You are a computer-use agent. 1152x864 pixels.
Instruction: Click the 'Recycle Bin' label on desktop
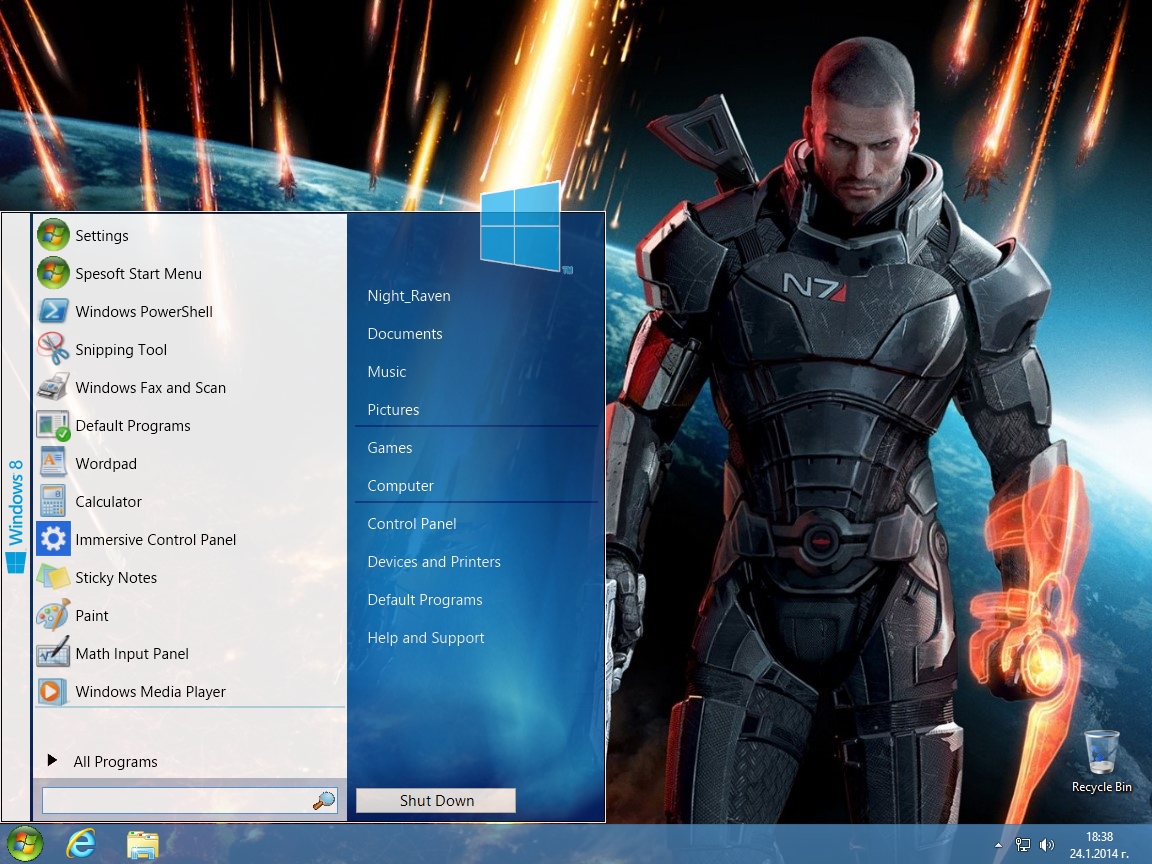pyautogui.click(x=1101, y=787)
